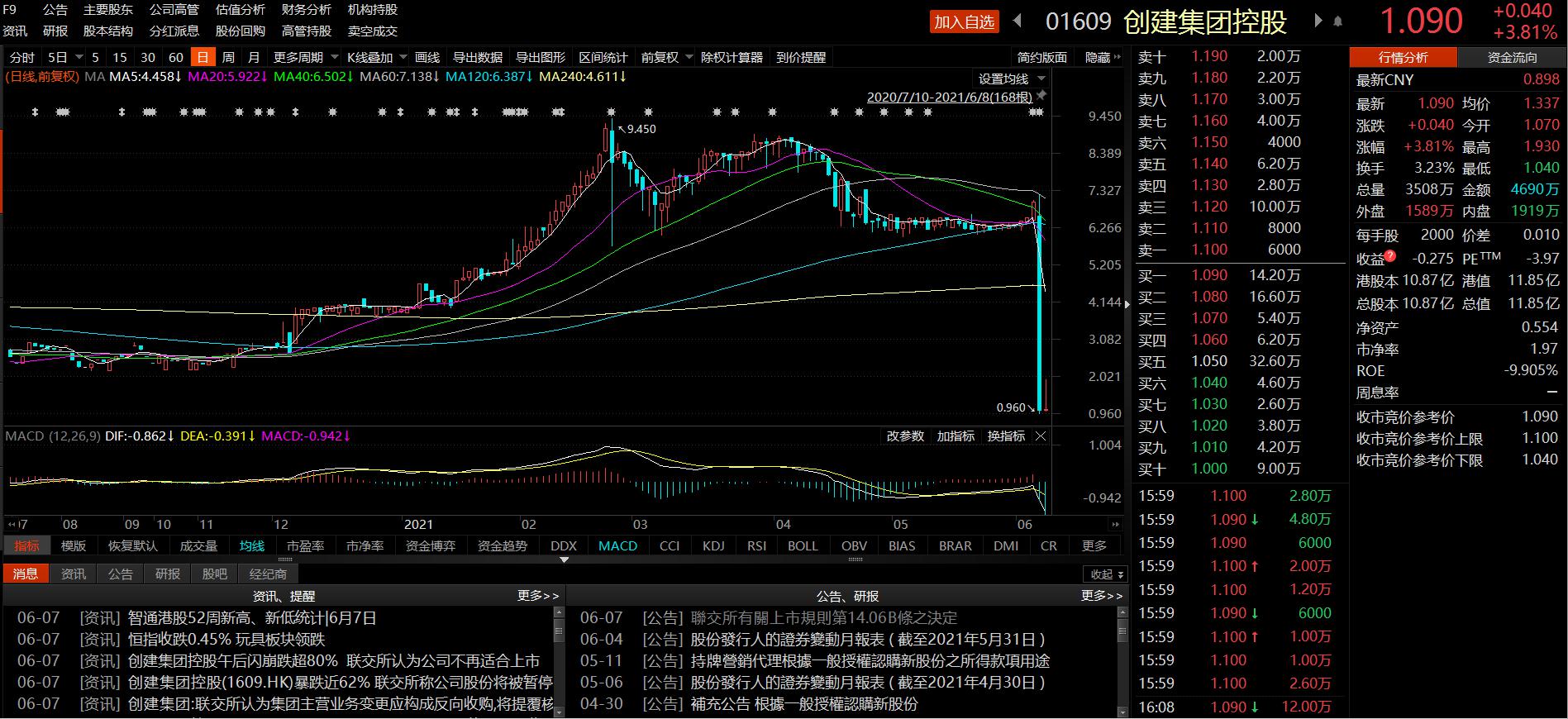Click the 加指标 add indicator button
This screenshot has width=1568, height=719.
point(956,436)
